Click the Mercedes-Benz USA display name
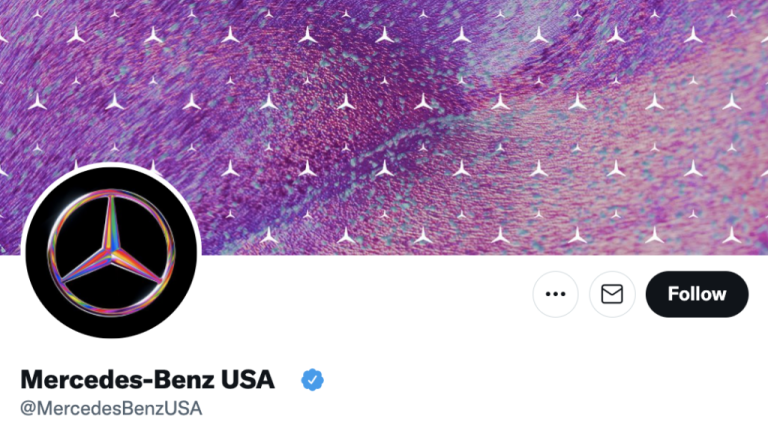This screenshot has width=768, height=437. pyautogui.click(x=147, y=380)
